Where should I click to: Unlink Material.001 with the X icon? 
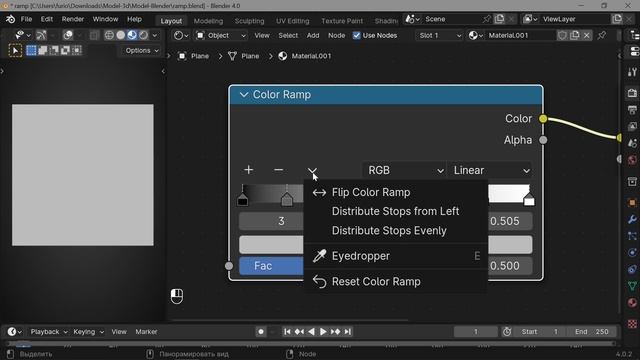[587, 36]
